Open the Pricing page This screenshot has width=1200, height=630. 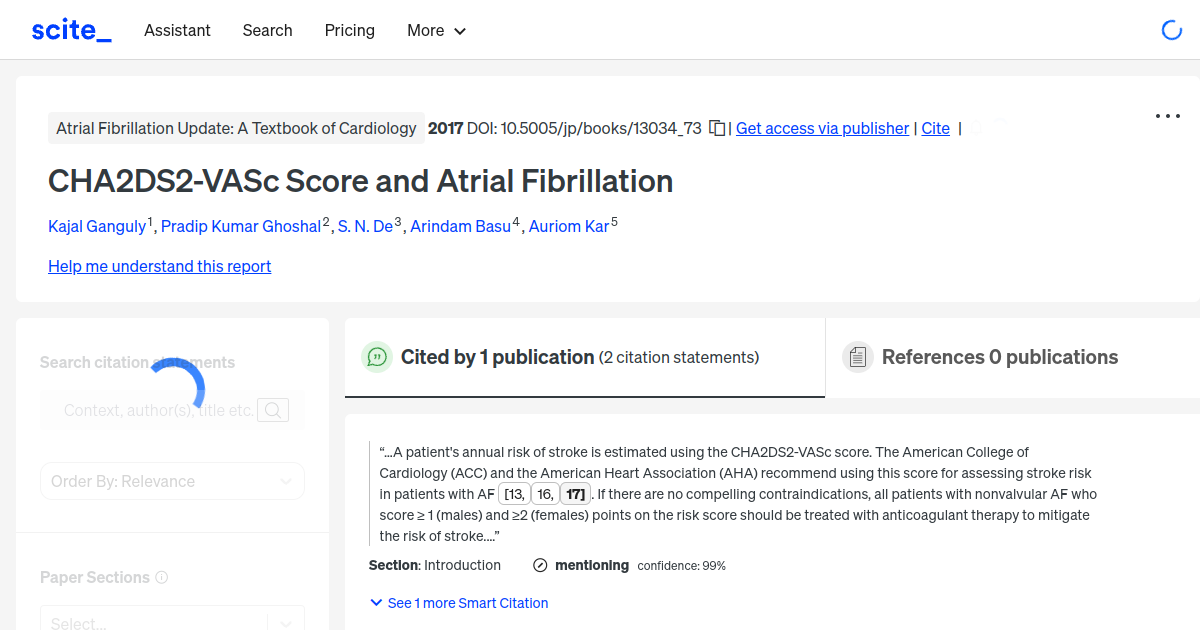(x=349, y=31)
